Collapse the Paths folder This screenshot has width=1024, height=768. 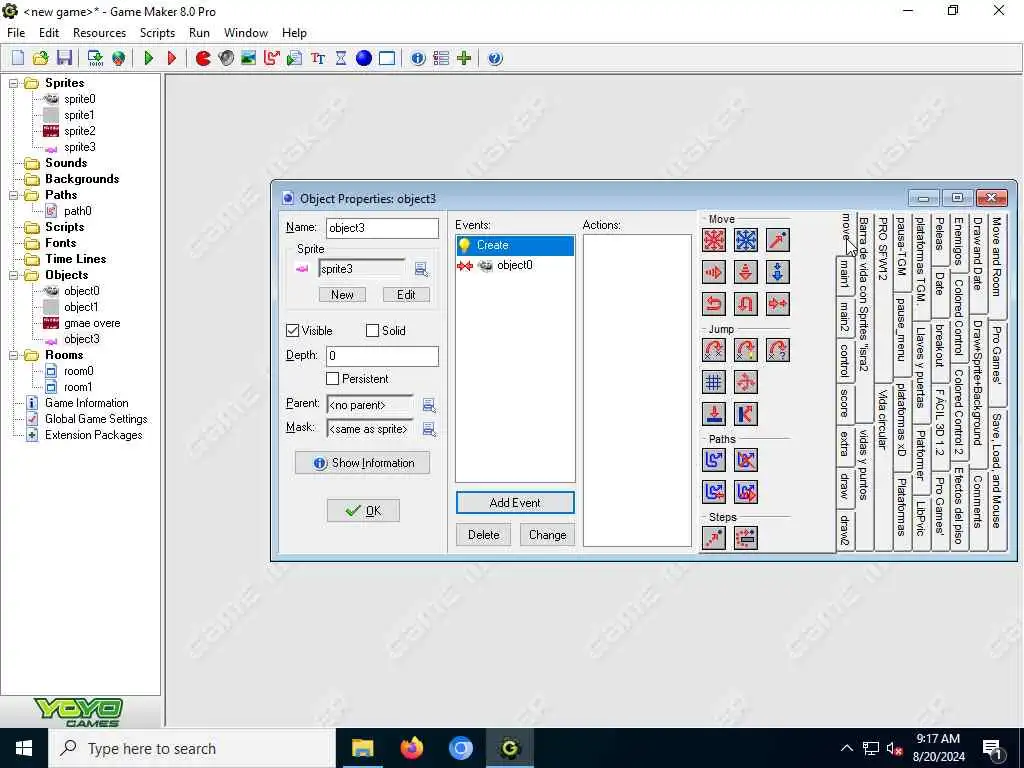click(x=13, y=195)
